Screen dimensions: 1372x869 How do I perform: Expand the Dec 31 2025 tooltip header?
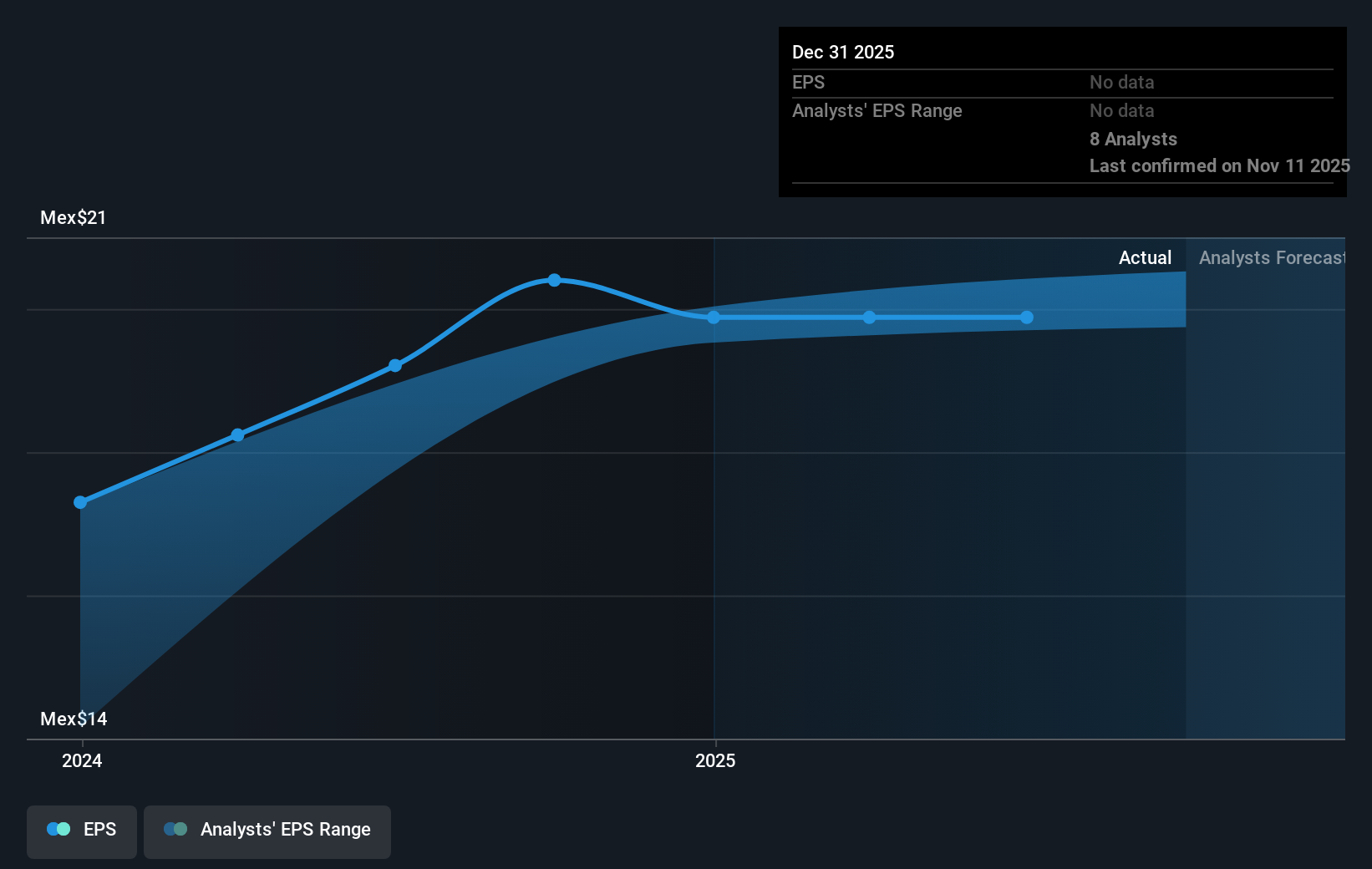click(x=843, y=52)
